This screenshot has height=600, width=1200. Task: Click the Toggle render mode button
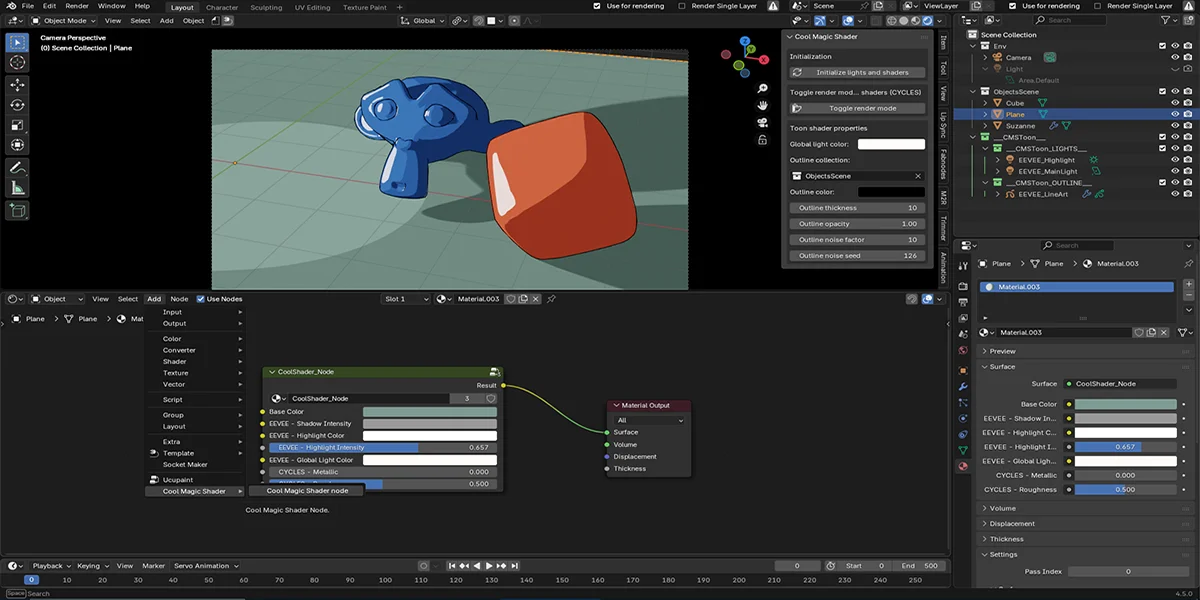856,107
